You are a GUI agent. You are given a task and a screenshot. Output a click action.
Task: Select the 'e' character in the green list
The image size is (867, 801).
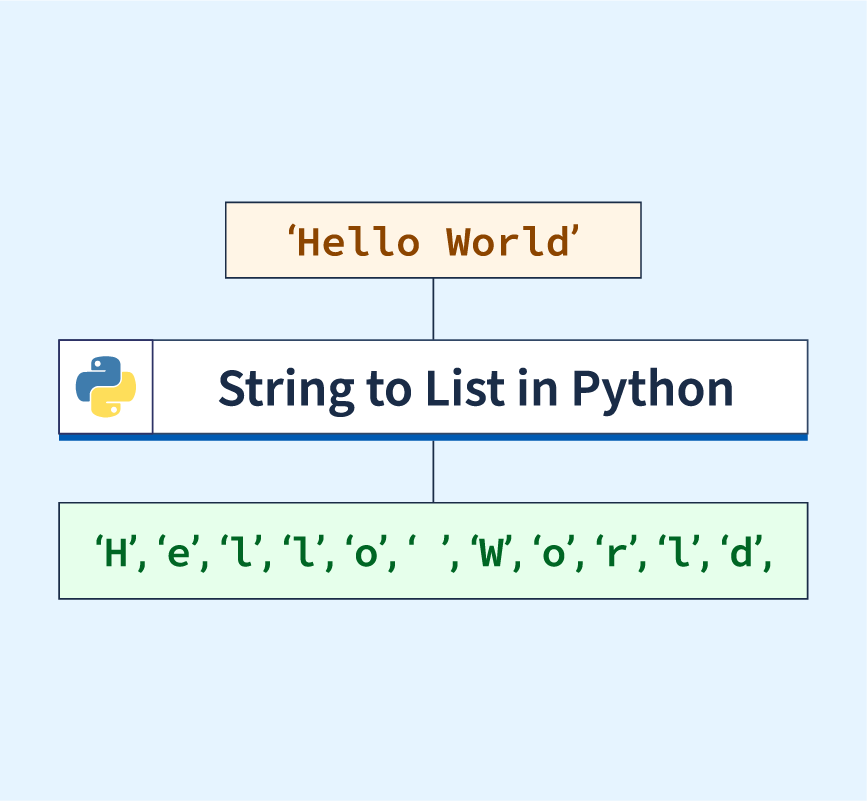[x=180, y=553]
